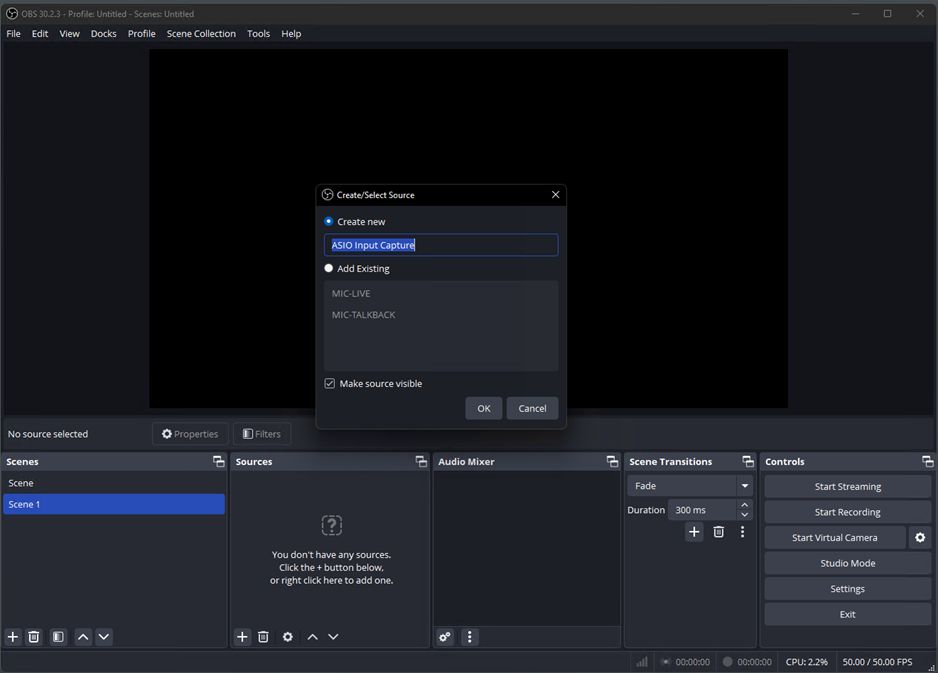Select the Add Existing radio button
This screenshot has height=673, width=938.
point(329,269)
